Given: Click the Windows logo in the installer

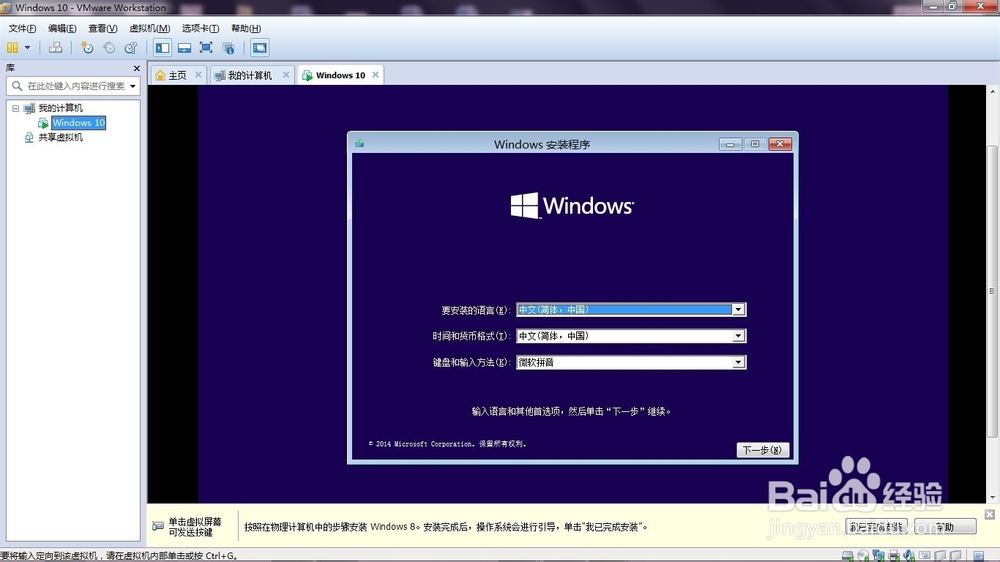Looking at the screenshot, I should point(572,205).
